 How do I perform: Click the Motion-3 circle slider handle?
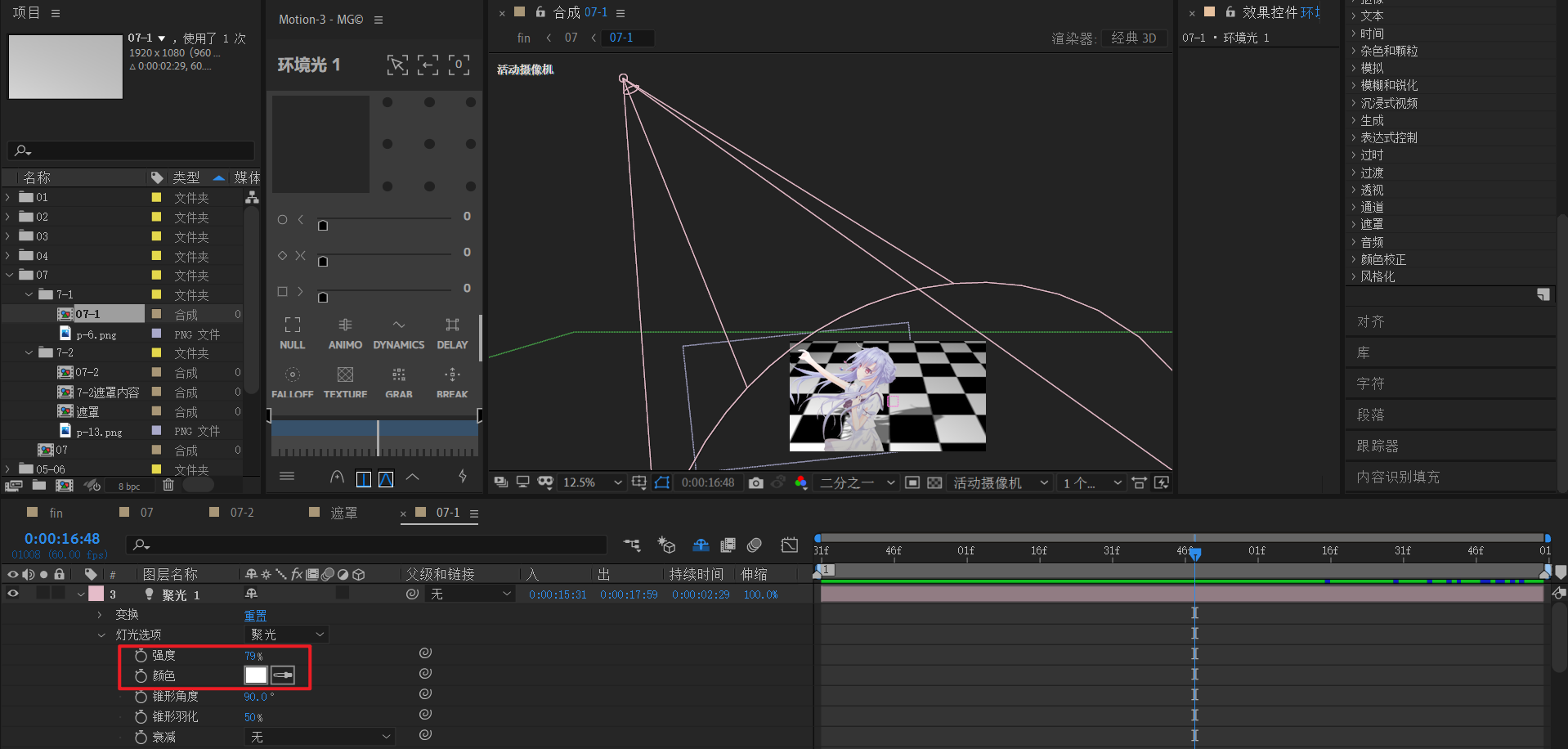[323, 226]
